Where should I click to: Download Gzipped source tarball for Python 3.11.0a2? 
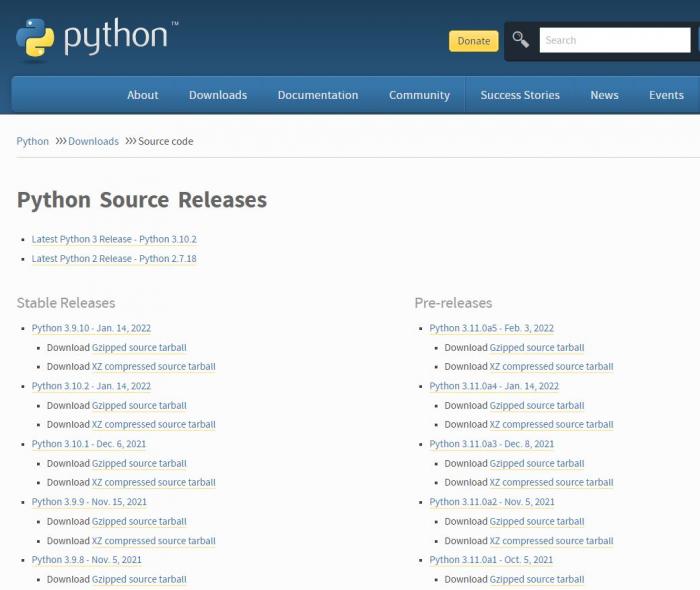[537, 522]
